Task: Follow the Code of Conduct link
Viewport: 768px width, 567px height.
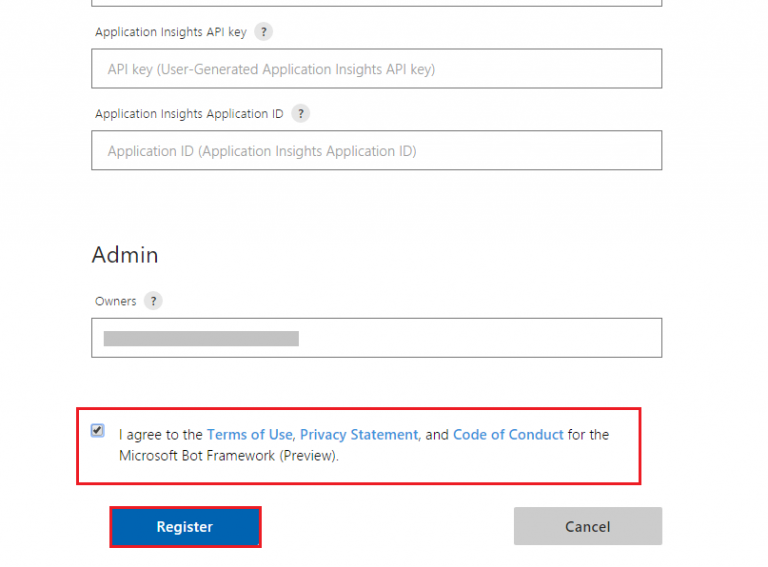Action: (508, 435)
